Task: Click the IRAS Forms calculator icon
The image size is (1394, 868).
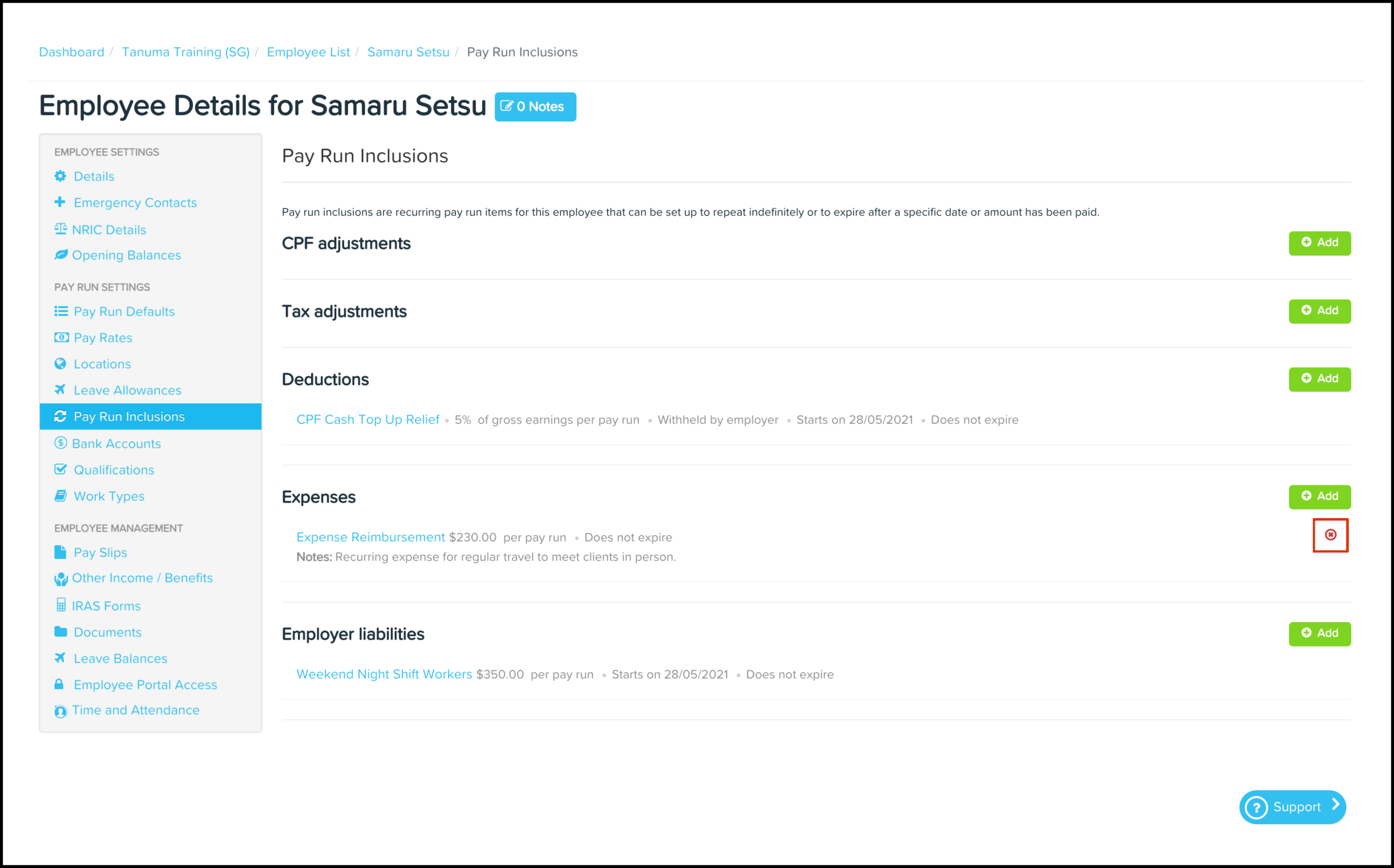Action: (x=61, y=605)
